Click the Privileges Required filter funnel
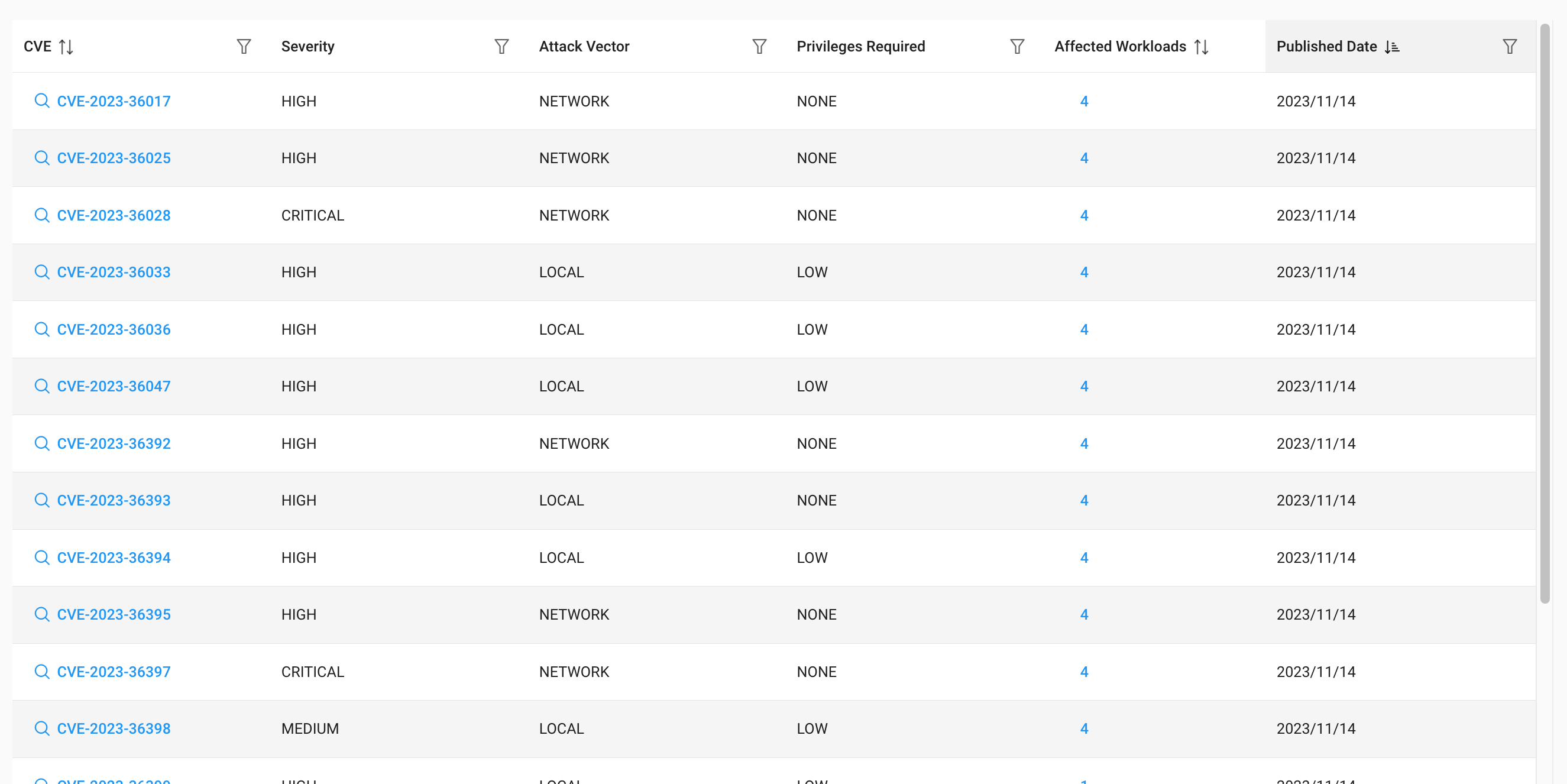1567x784 pixels. [x=1016, y=46]
